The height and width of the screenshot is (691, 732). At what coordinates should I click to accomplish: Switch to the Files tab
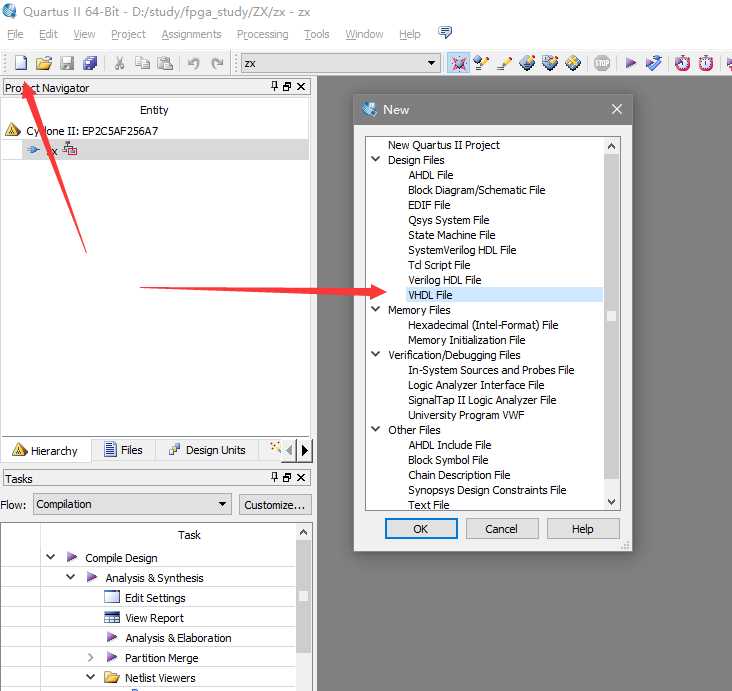(x=123, y=450)
